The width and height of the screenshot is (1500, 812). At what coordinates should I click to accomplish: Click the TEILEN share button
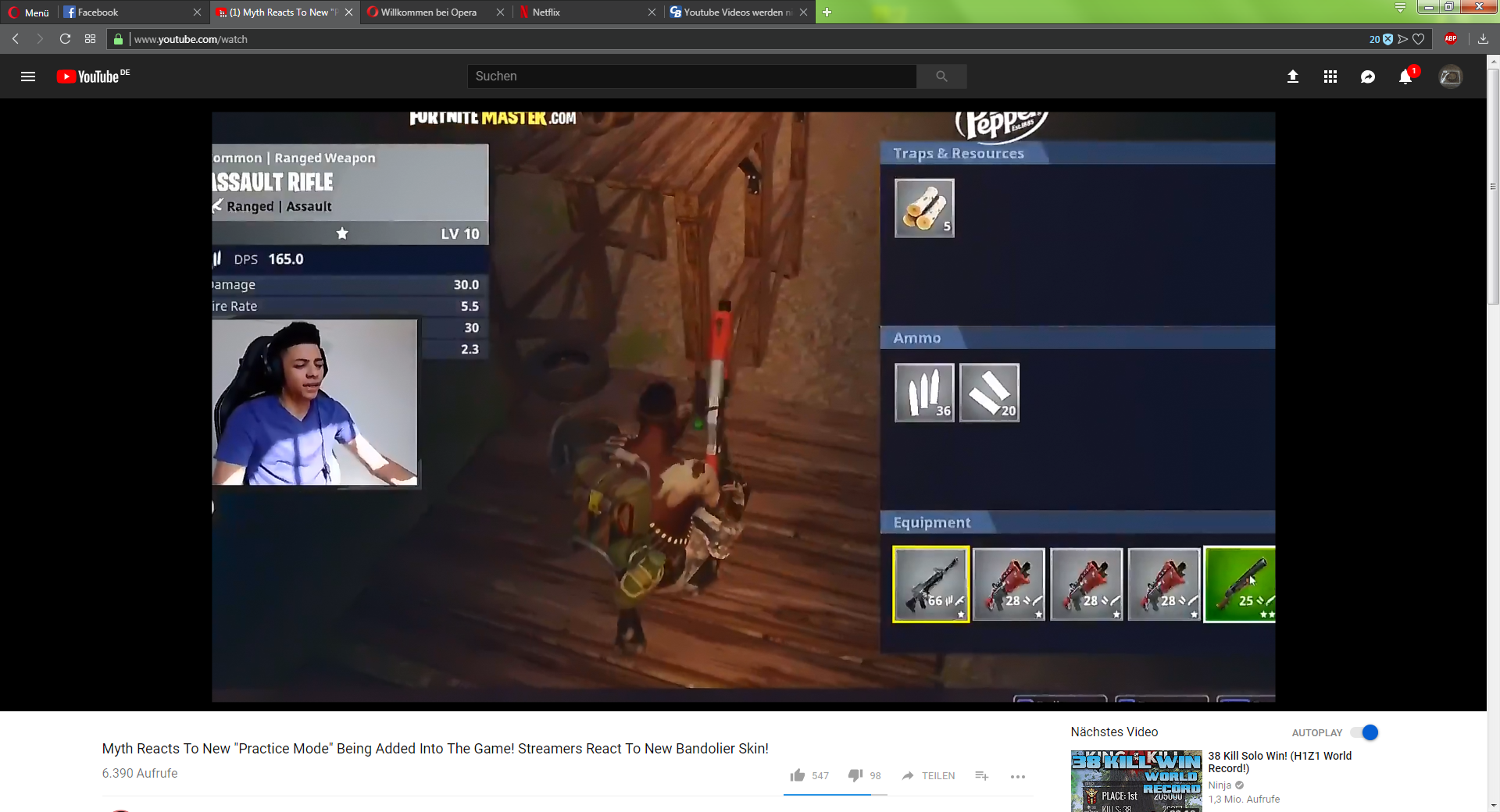click(928, 775)
